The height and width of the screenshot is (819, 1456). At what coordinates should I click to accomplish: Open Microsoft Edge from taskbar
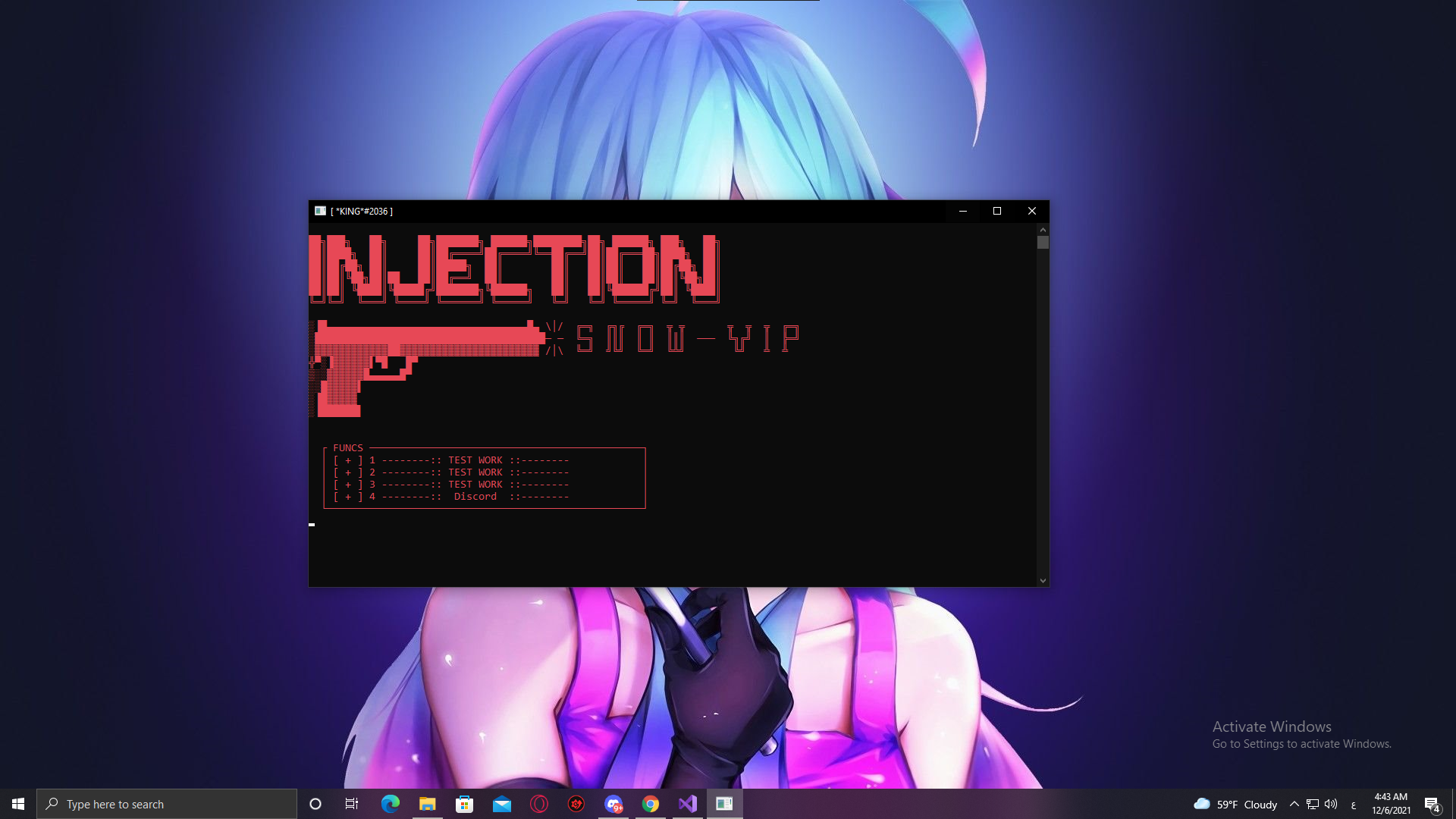pos(390,804)
